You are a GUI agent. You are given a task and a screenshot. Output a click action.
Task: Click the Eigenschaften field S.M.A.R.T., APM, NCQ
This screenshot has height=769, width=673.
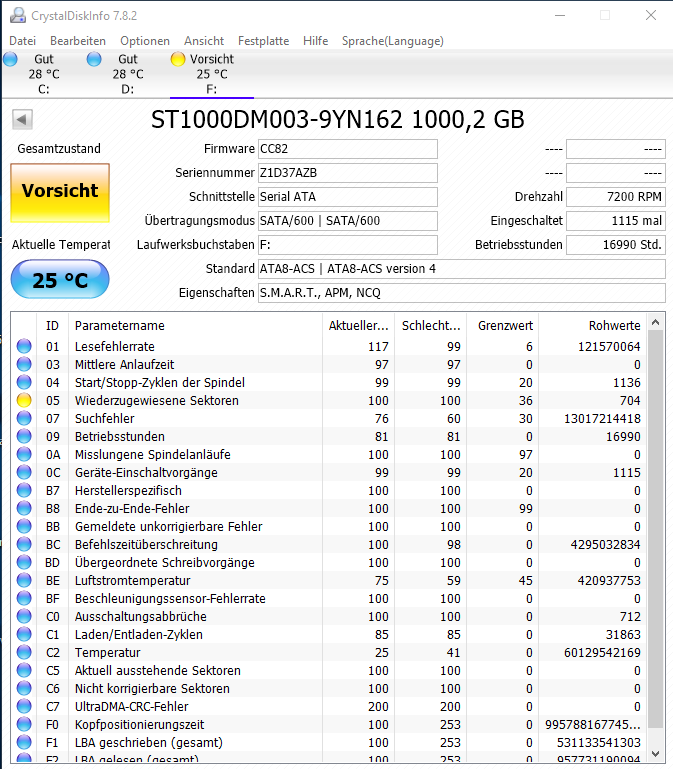(x=462, y=293)
